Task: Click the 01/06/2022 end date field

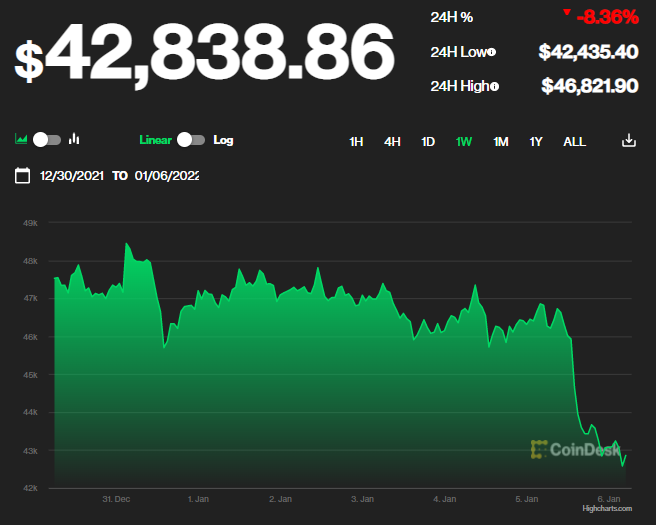Action: tap(166, 176)
